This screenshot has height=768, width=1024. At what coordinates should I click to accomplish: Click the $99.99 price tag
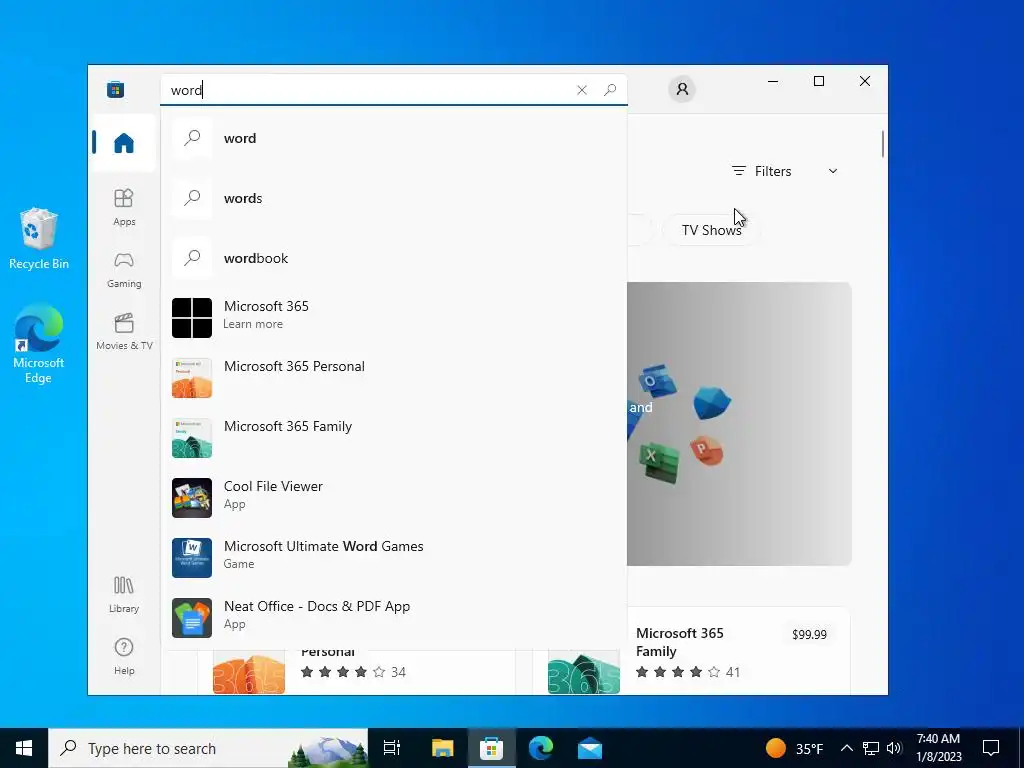[809, 635]
